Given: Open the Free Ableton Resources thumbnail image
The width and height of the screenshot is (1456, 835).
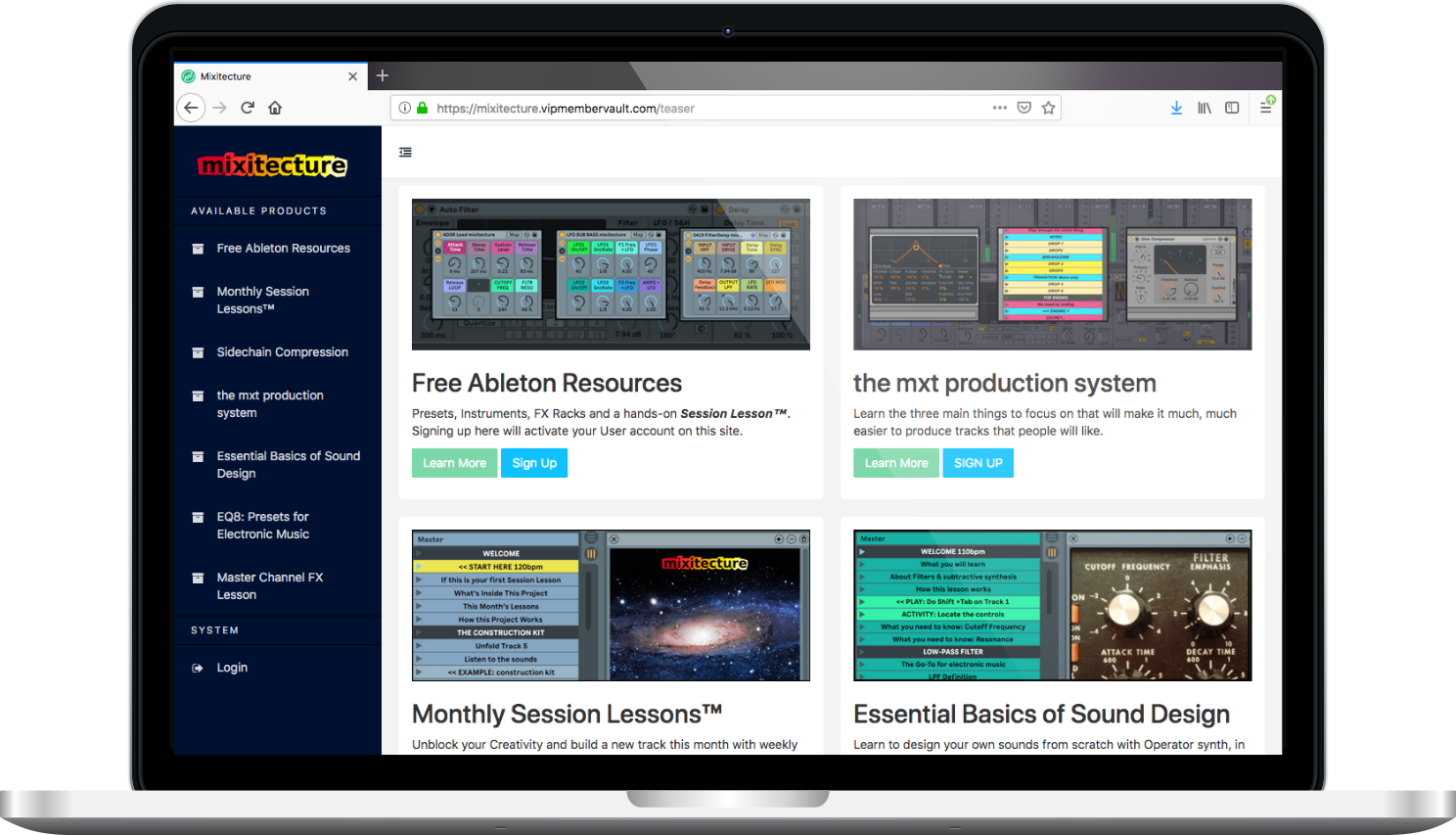Looking at the screenshot, I should coord(611,274).
